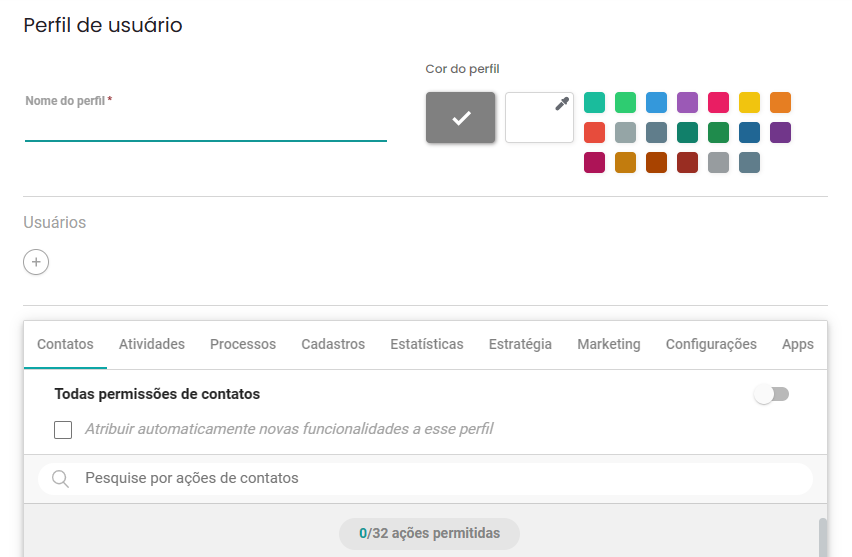The image size is (852, 557).
Task: Select the gray checkmark color tile
Action: (x=460, y=117)
